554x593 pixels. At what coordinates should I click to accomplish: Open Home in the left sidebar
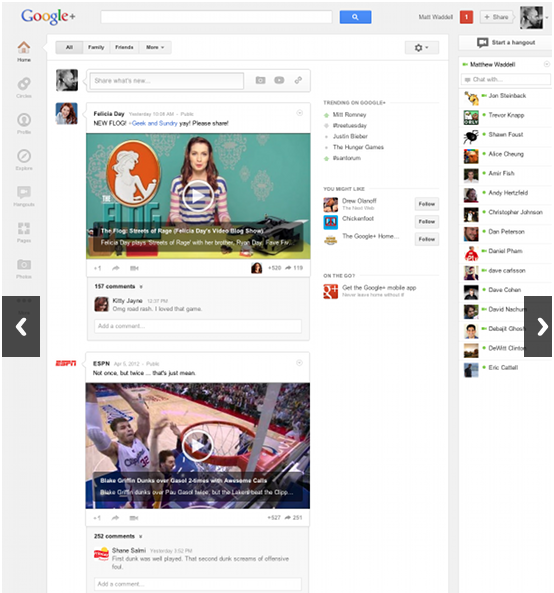click(24, 51)
